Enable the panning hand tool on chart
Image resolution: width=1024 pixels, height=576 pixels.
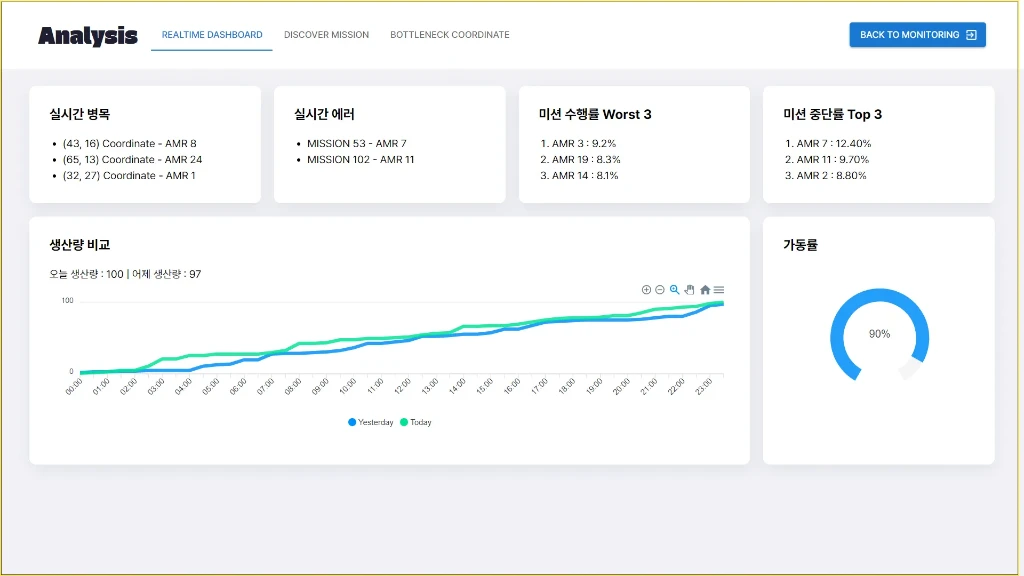pos(689,290)
